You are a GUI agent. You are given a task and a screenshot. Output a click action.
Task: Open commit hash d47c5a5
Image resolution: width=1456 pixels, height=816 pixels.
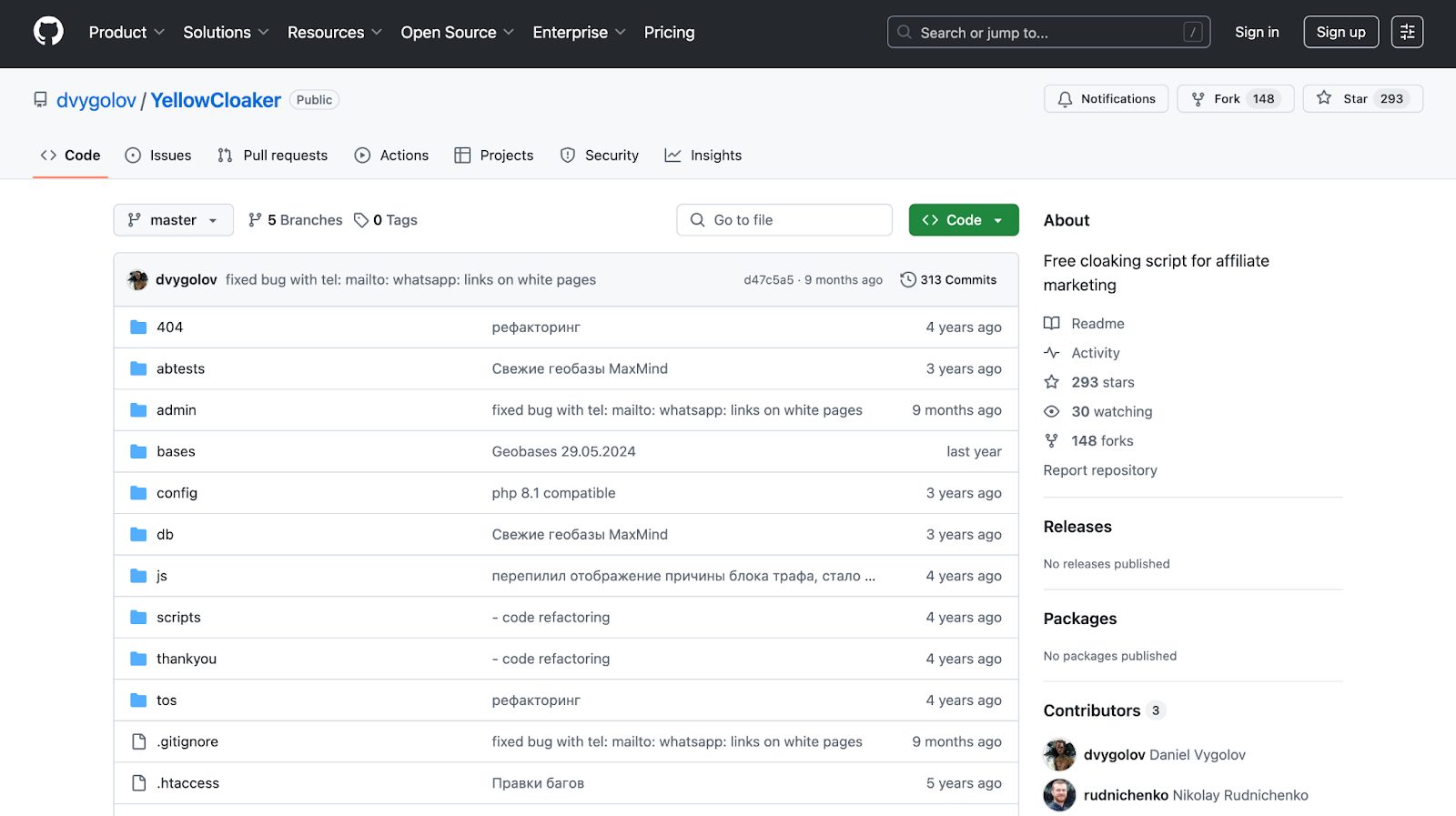tap(768, 280)
